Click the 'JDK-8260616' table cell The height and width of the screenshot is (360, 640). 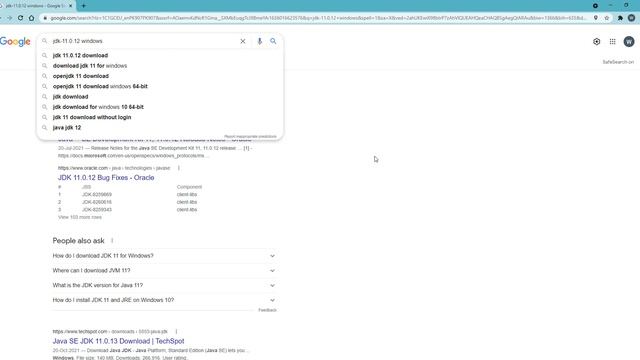(x=97, y=202)
